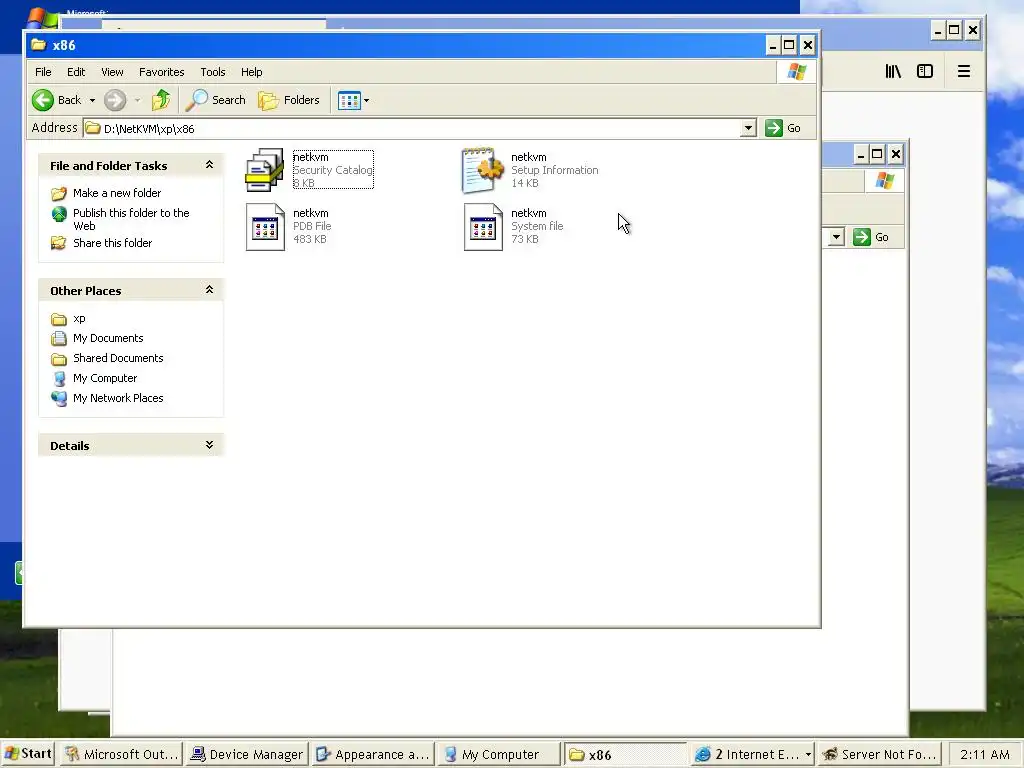Open the File menu
Image resolution: width=1024 pixels, height=768 pixels.
pos(43,72)
